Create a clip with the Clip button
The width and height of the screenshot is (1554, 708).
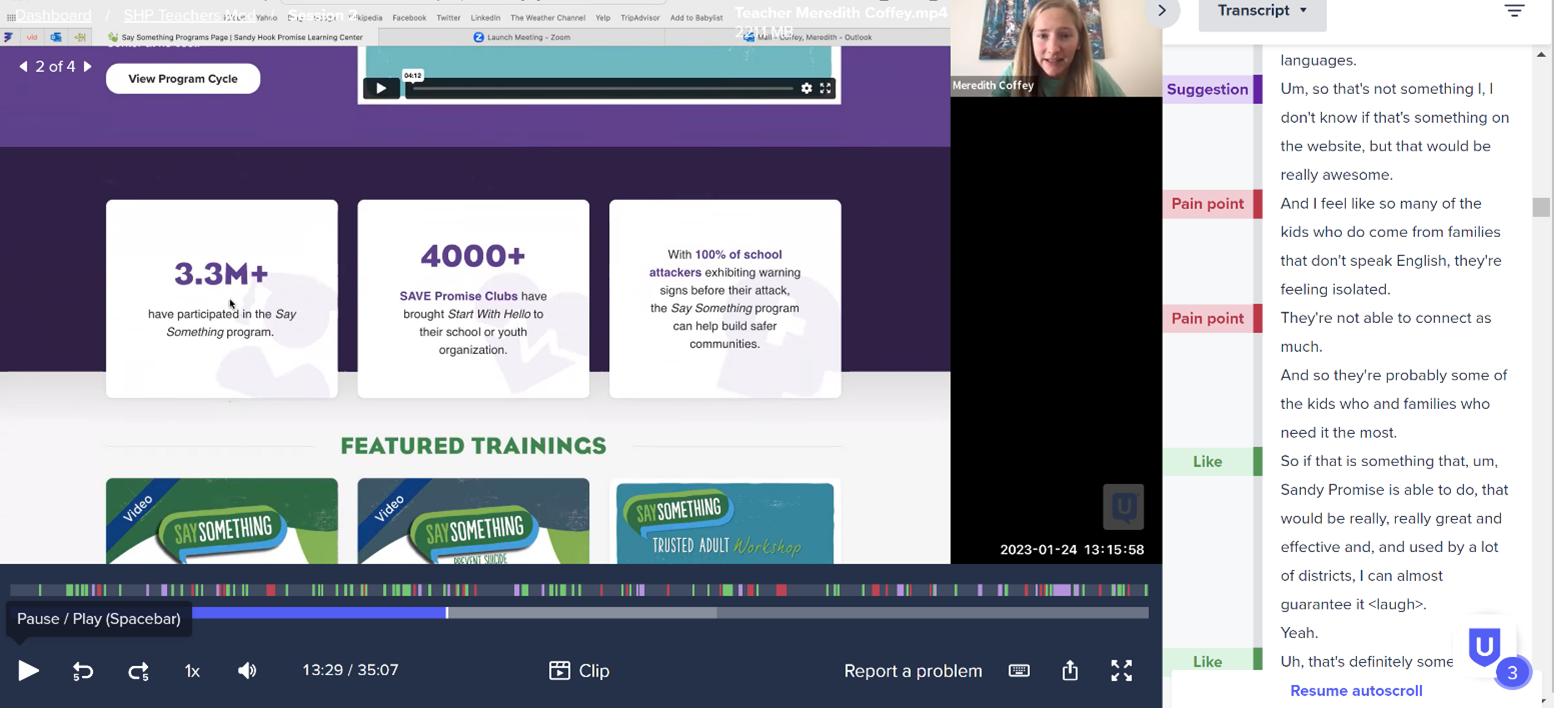coord(579,671)
